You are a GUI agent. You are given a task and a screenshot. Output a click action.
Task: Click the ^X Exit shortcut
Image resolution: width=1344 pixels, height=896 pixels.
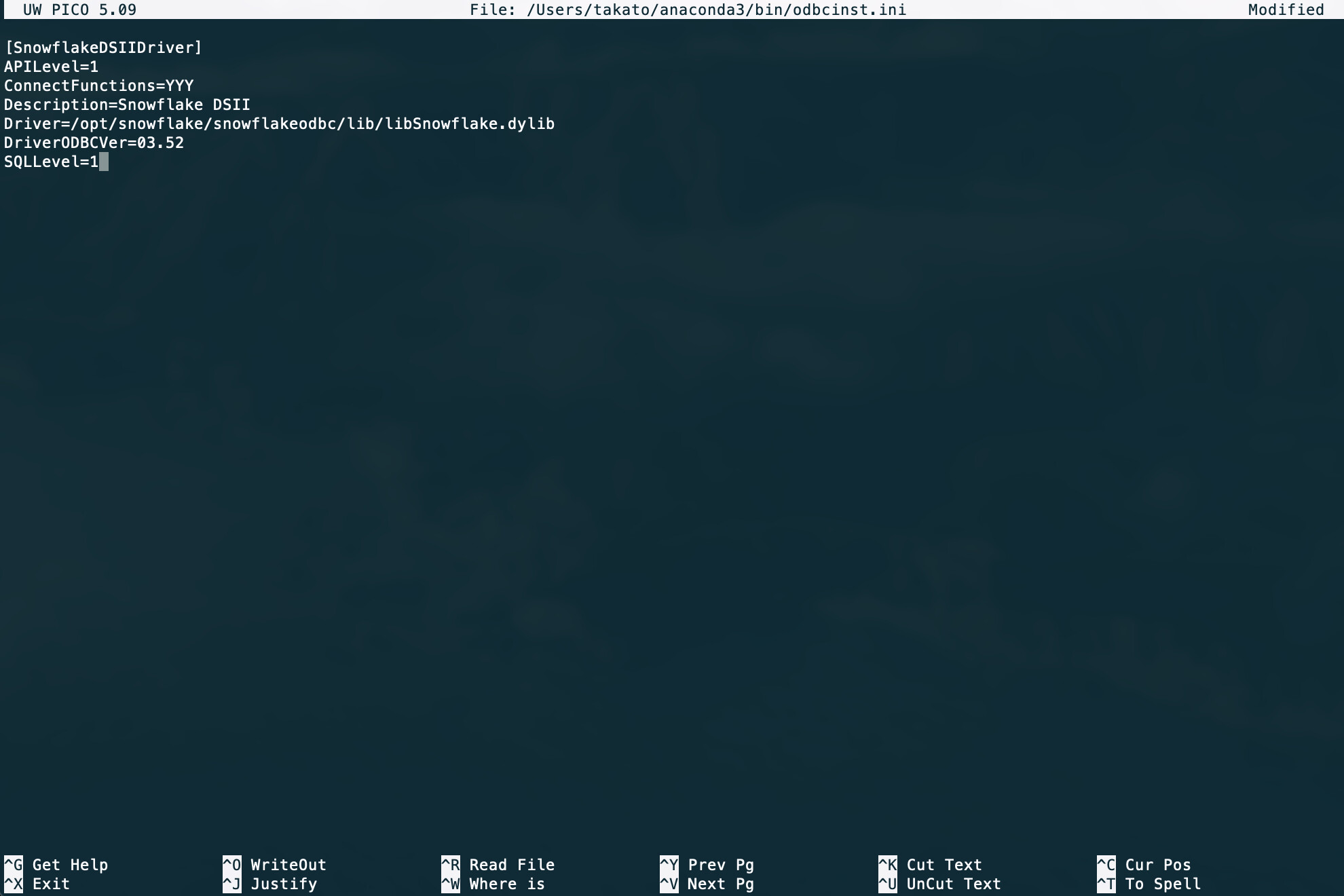[x=37, y=884]
